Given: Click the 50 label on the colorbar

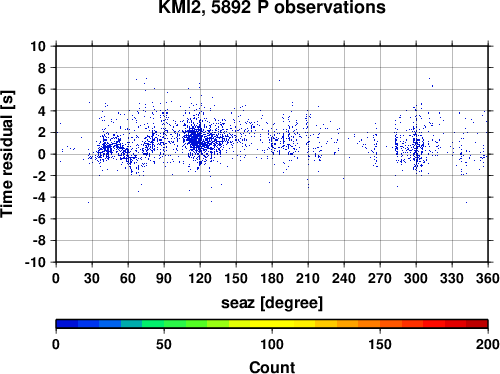Looking at the screenshot, I should click(x=164, y=344).
